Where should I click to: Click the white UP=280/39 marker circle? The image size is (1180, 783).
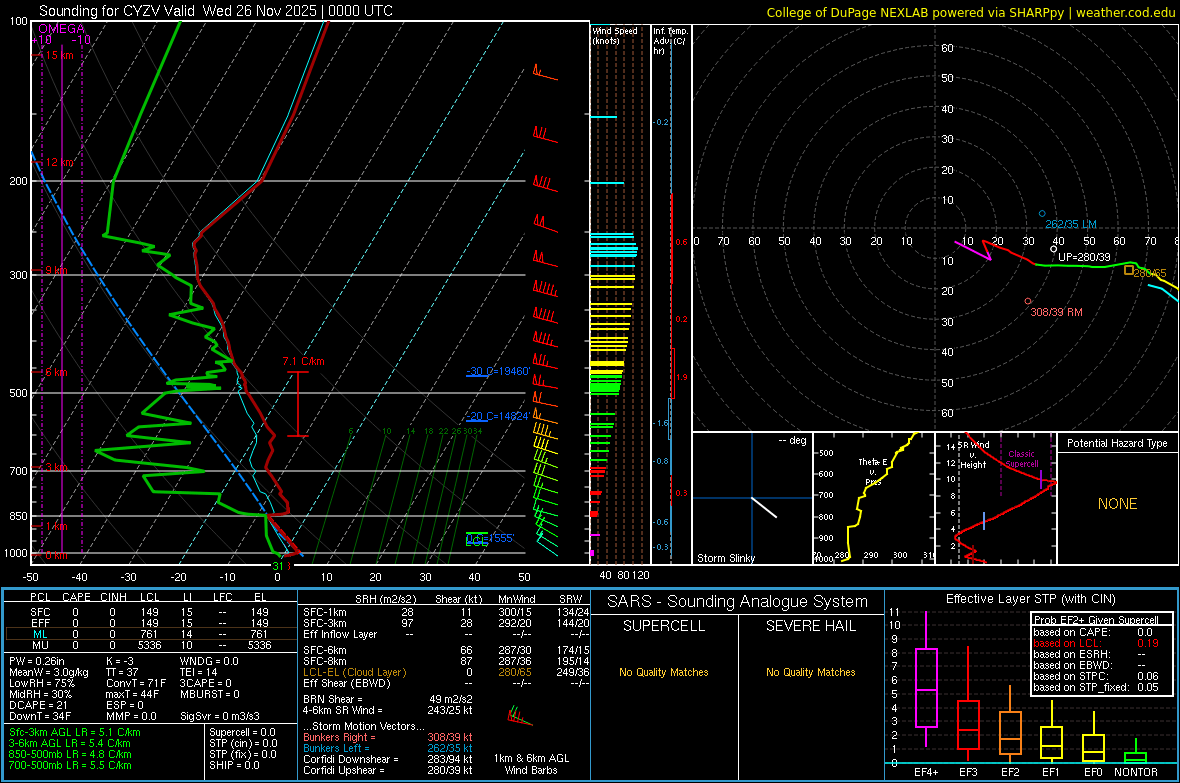[x=1054, y=249]
